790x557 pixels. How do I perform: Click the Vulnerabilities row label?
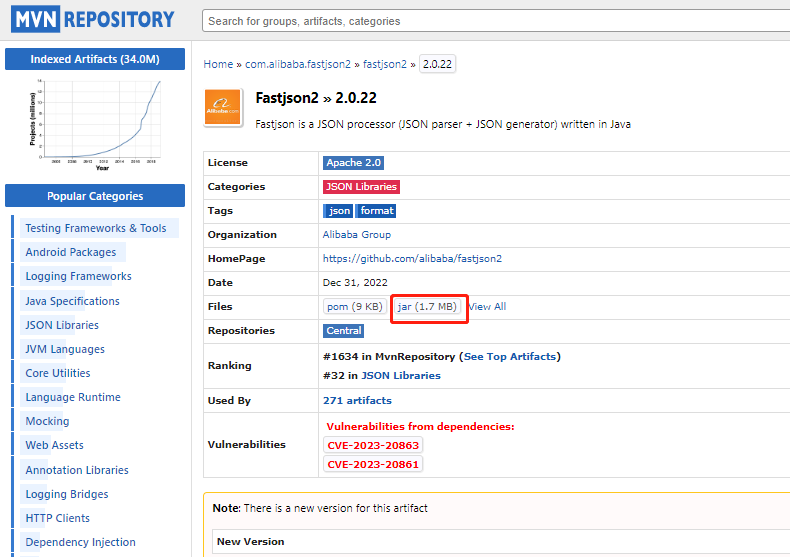[x=246, y=445]
